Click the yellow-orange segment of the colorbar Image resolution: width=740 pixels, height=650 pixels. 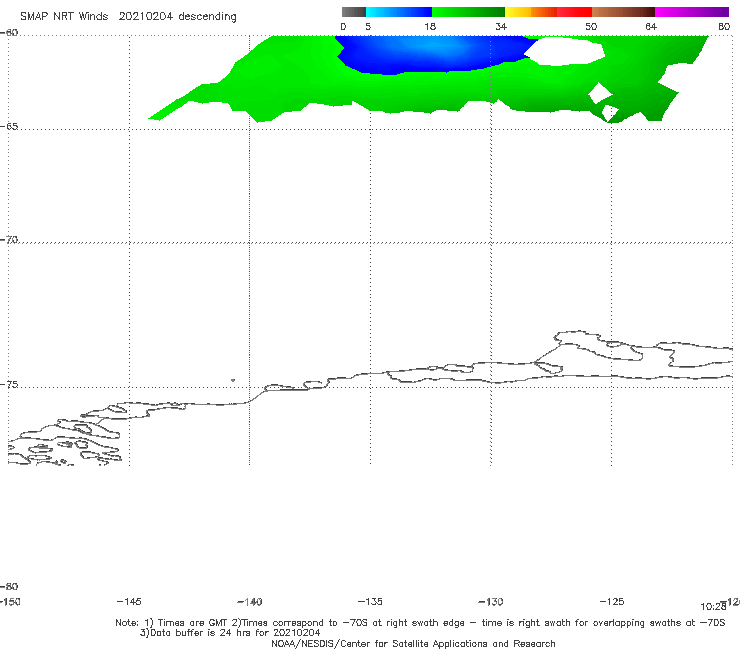point(530,12)
